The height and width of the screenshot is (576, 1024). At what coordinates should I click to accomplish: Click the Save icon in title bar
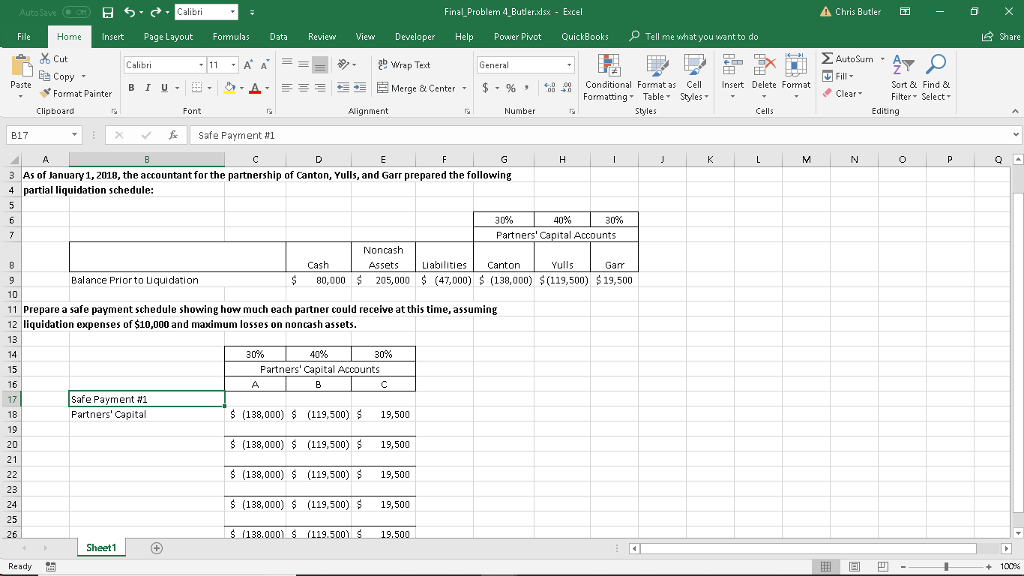tap(108, 12)
